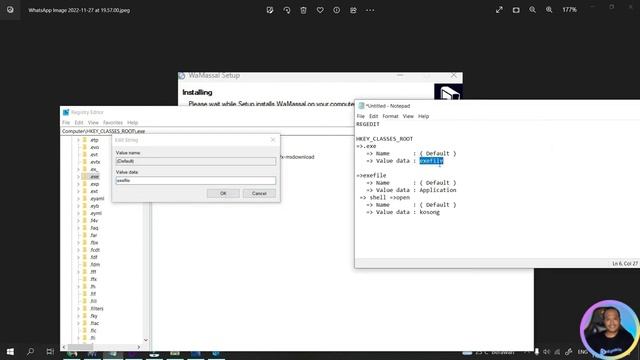
Task: Select the .evtx key in registry tree
Action: click(x=95, y=162)
